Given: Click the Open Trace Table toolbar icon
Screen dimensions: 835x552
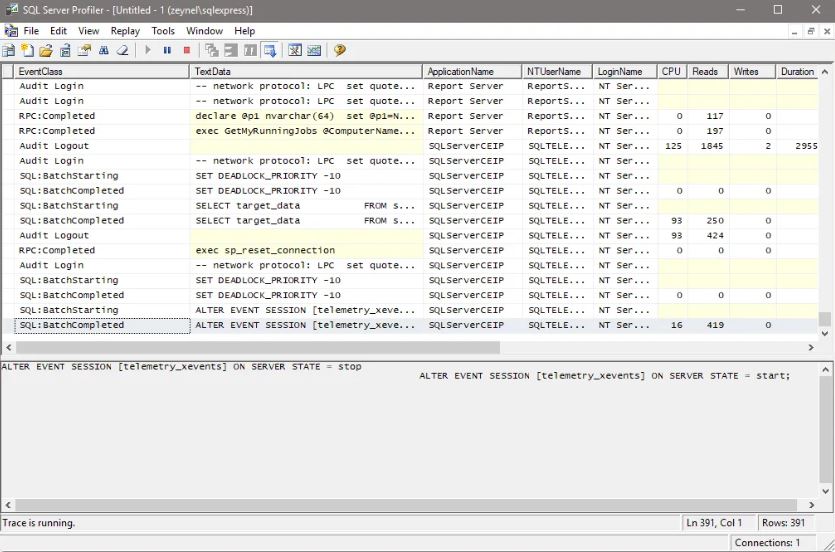Looking at the screenshot, I should (65, 51).
